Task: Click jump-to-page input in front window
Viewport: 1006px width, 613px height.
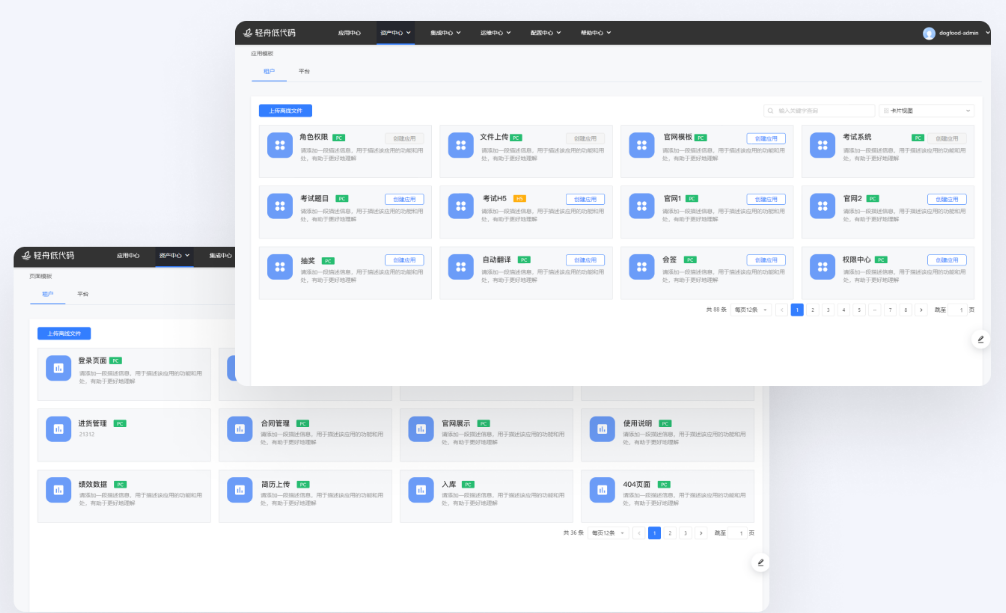Action: point(958,310)
